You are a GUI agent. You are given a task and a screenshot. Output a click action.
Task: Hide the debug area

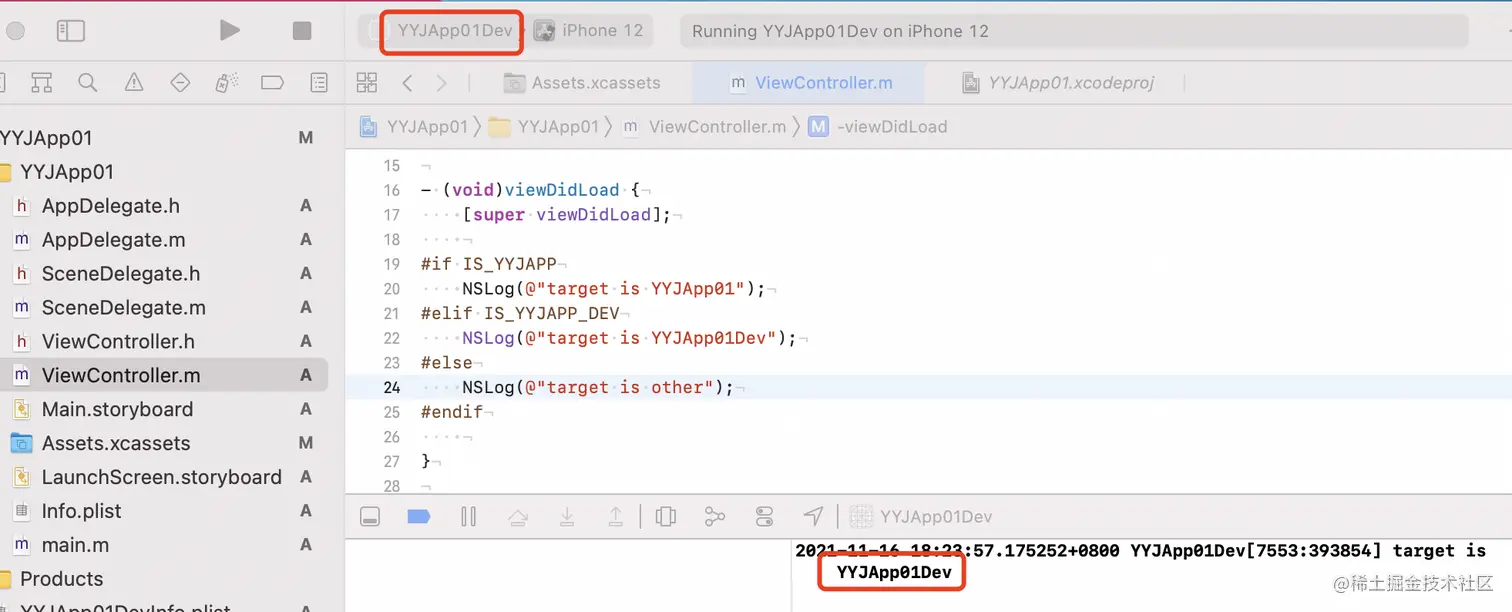[370, 517]
